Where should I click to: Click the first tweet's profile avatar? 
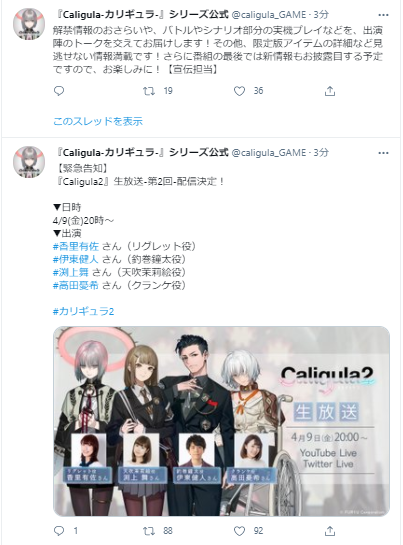coord(29,24)
